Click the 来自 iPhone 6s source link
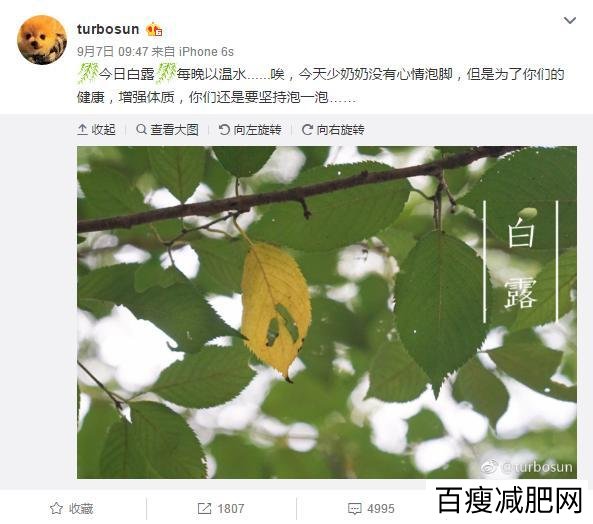The width and height of the screenshot is (593, 524). (x=193, y=51)
